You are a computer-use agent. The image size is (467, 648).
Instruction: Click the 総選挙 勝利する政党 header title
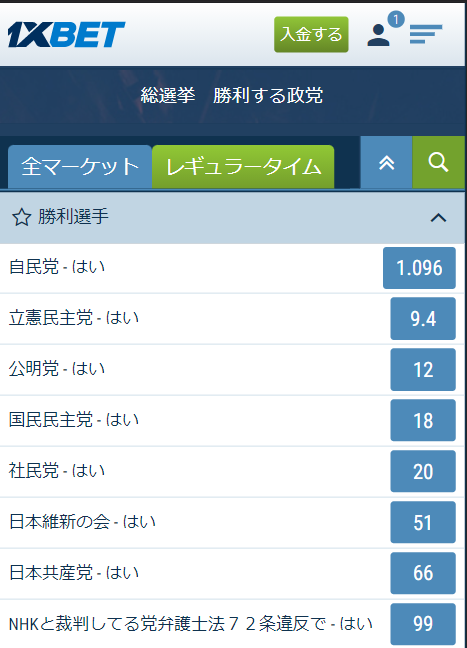232,95
